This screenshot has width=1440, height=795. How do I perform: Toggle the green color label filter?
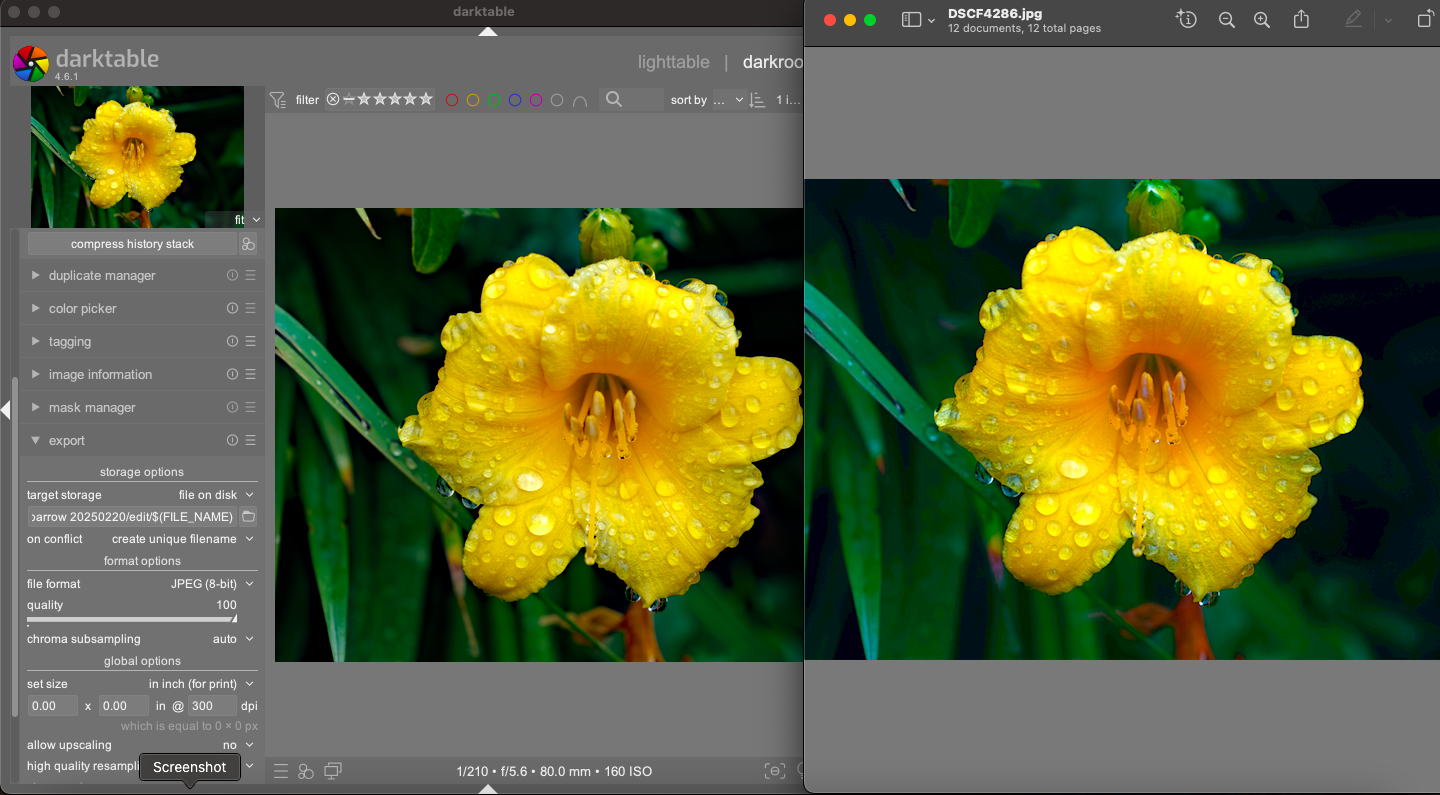click(494, 100)
